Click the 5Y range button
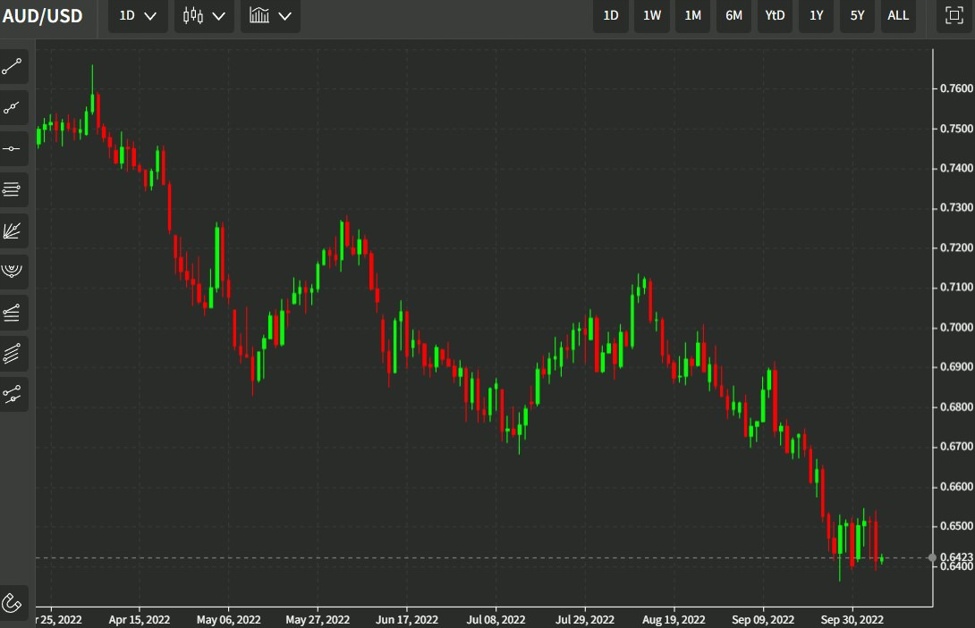The height and width of the screenshot is (628, 975). pos(856,16)
